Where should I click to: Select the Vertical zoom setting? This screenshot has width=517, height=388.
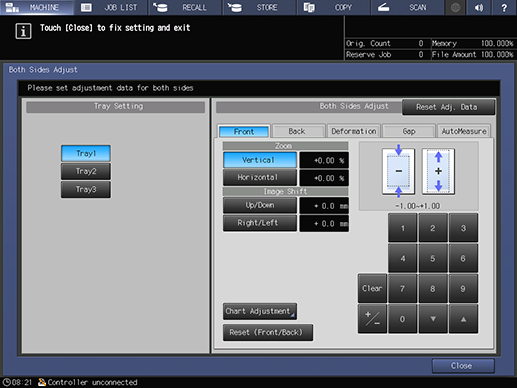(260, 160)
